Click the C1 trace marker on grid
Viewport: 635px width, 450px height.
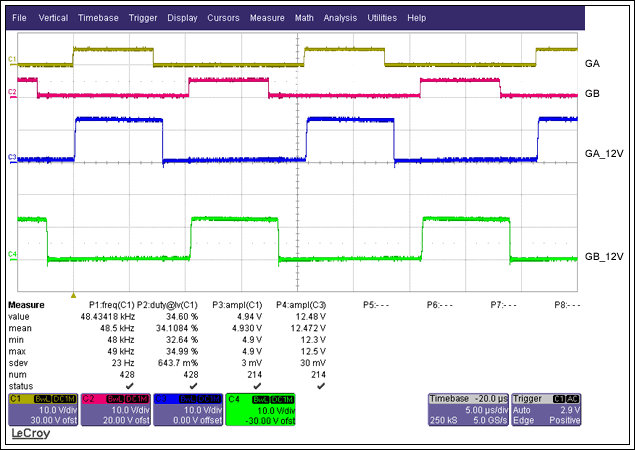[x=11, y=60]
